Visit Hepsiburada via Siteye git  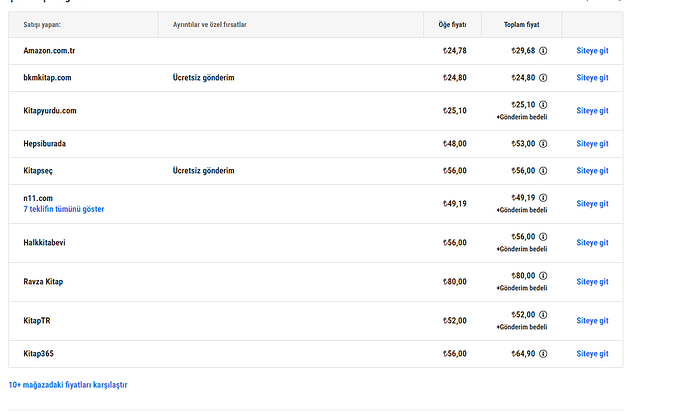[x=592, y=144]
